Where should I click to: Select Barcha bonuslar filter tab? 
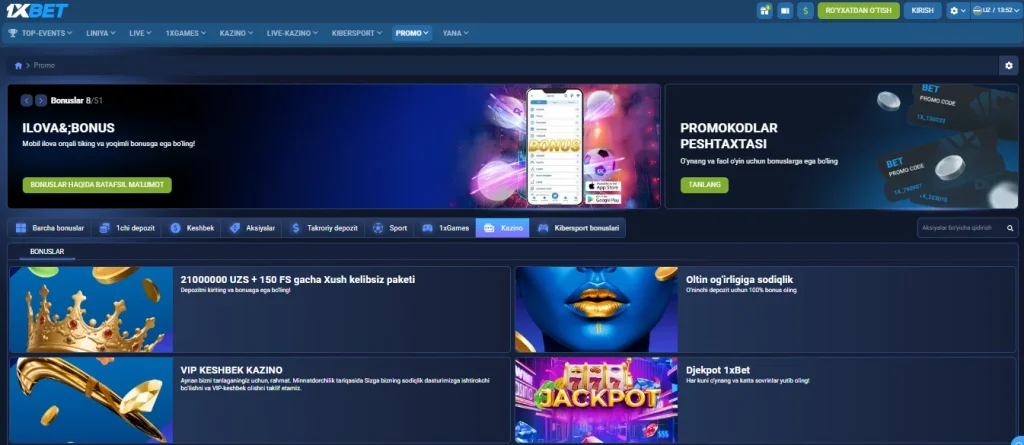(50, 228)
